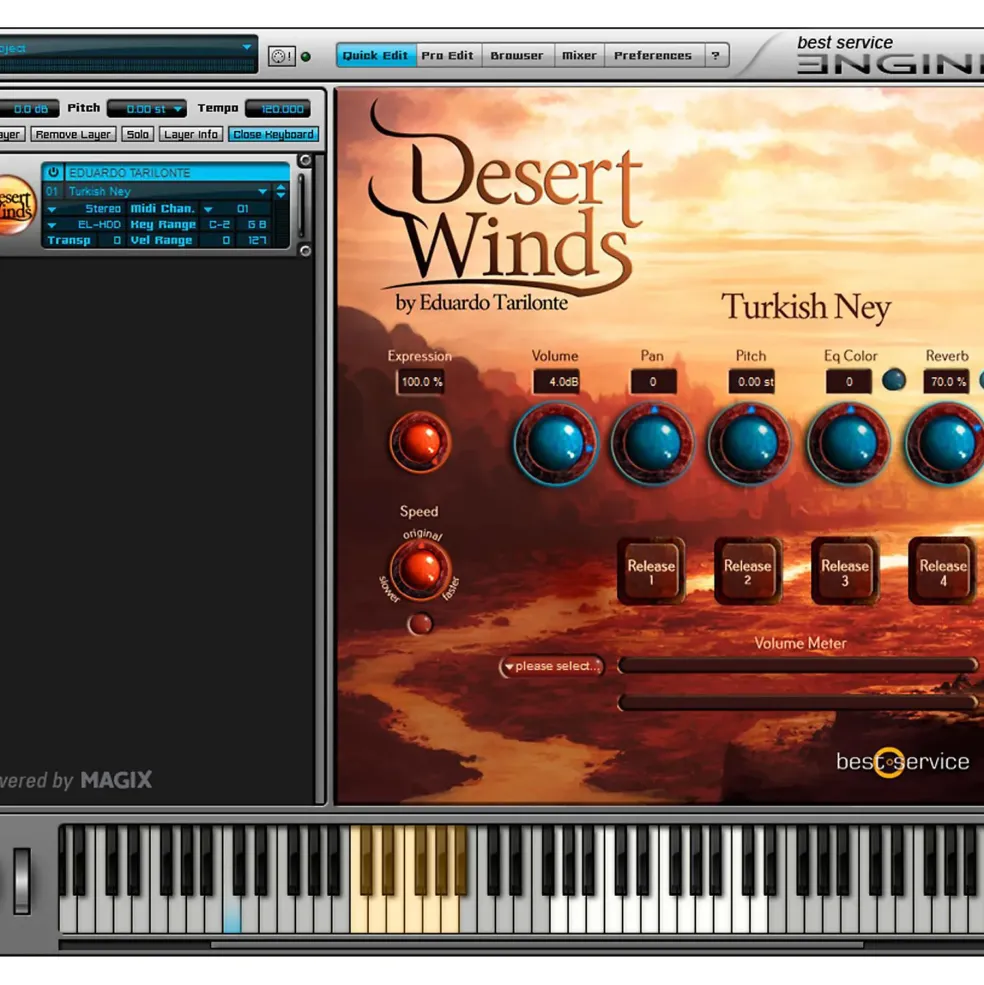Click the Volume 4.0dB value field
The image size is (984, 985).
556,382
